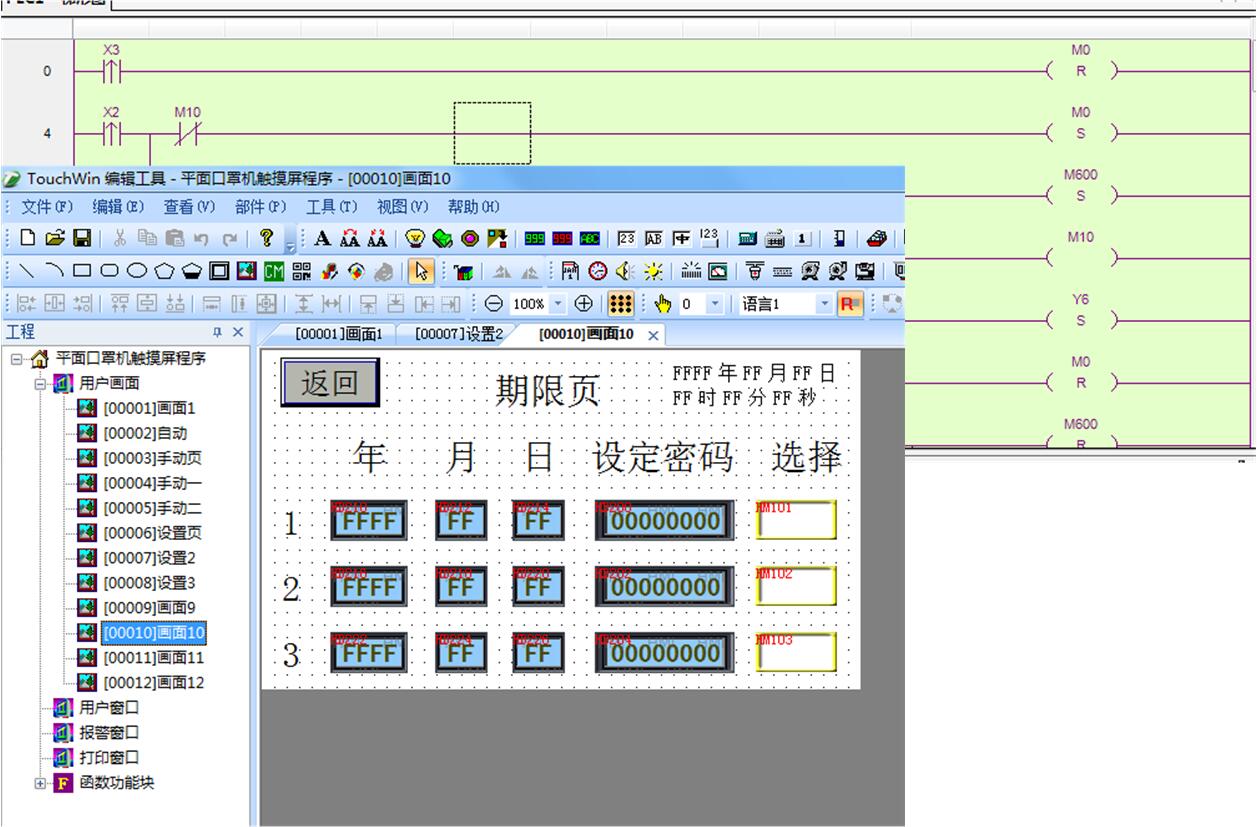Insert a clock component from toolbar
The width and height of the screenshot is (1257, 827).
pyautogui.click(x=597, y=271)
